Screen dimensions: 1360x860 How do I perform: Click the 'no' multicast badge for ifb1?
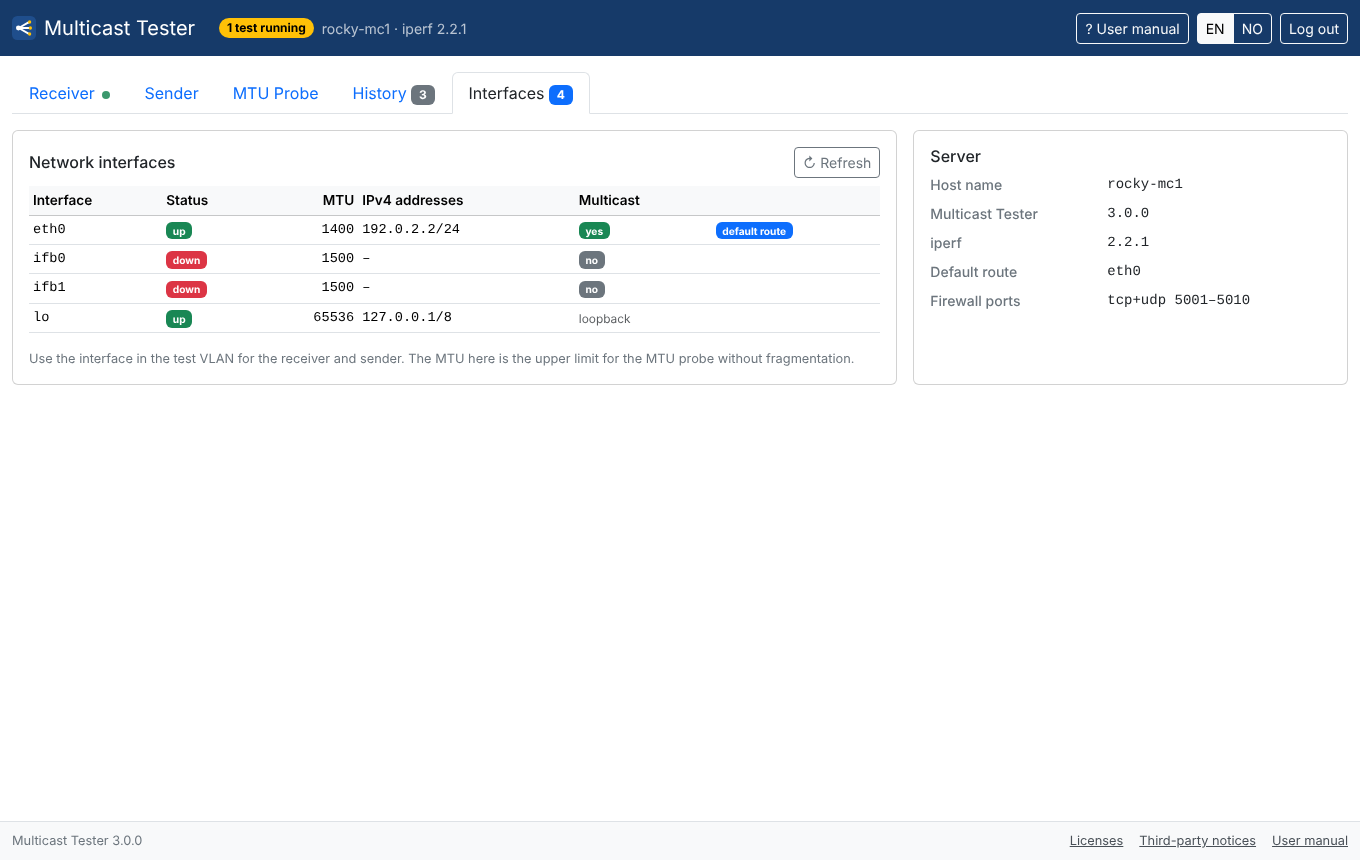pyautogui.click(x=592, y=289)
